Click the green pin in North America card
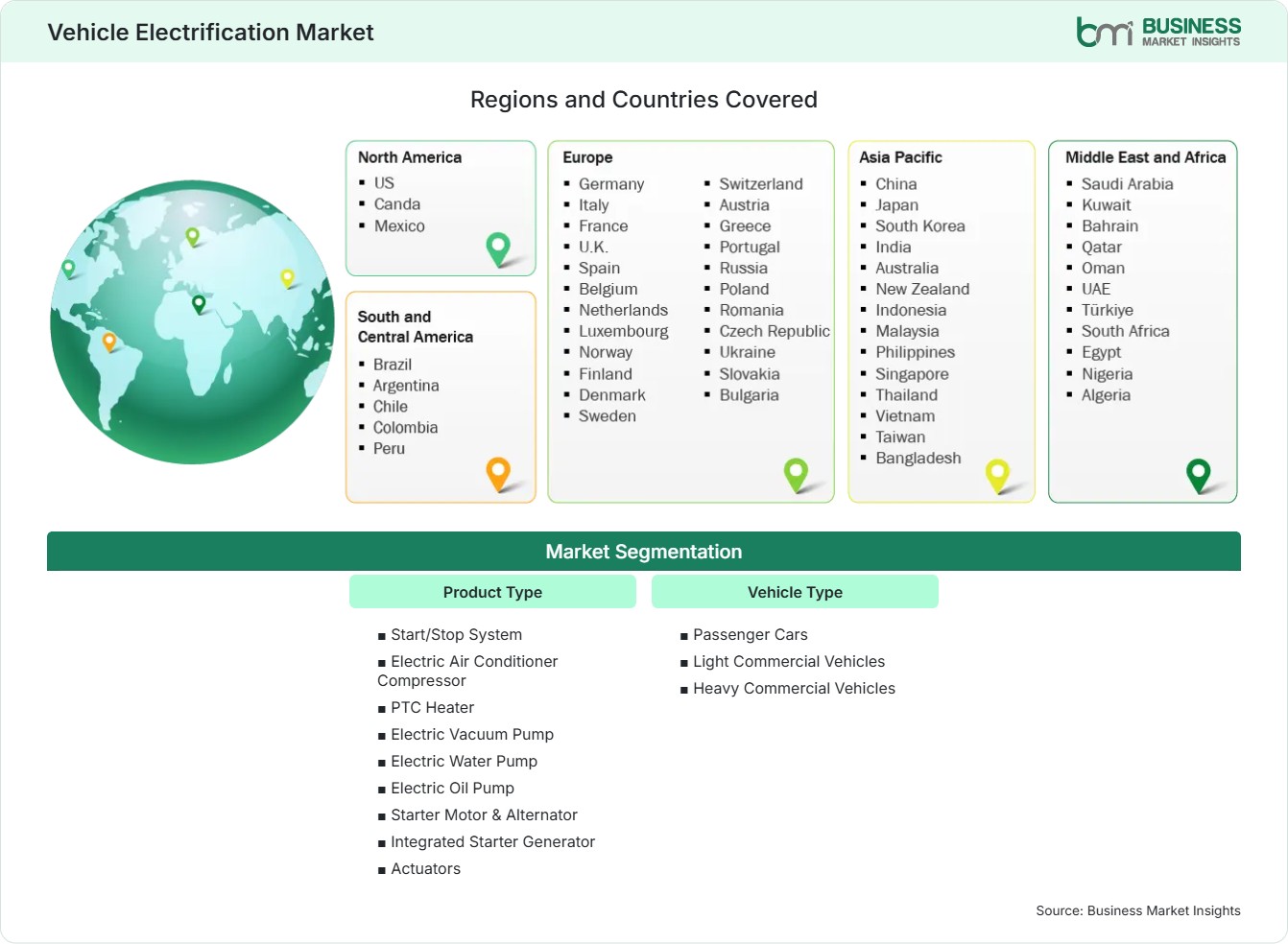 498,249
